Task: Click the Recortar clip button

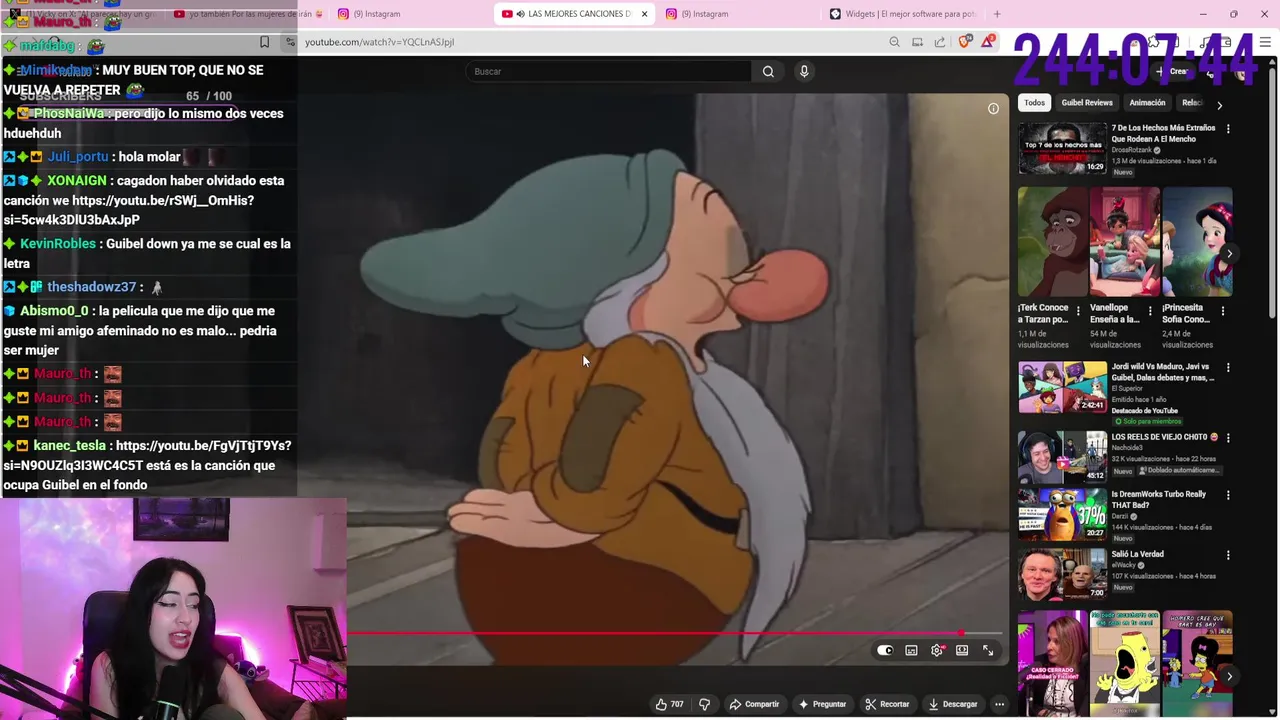Action: pos(887,704)
